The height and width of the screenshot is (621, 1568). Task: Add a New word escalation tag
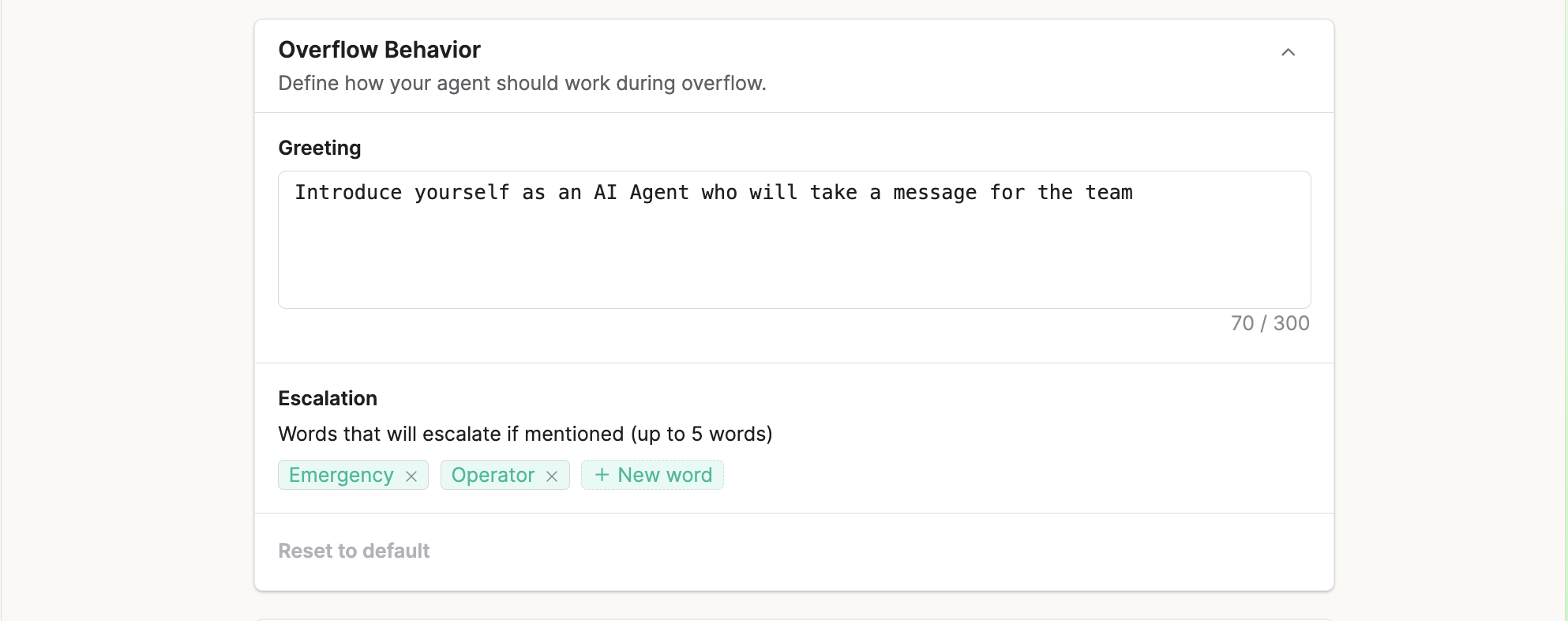(664, 475)
